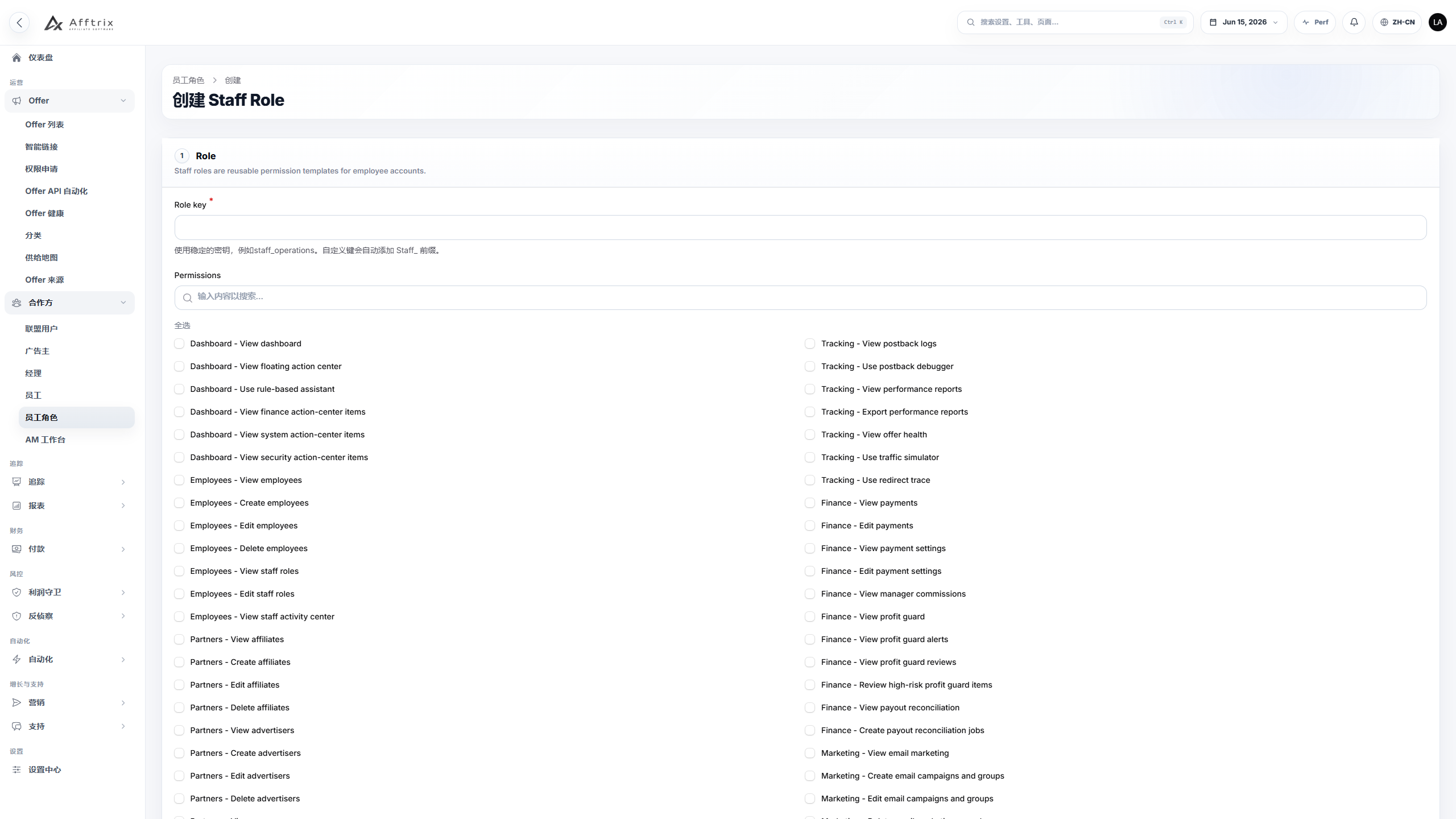Click the 反侦察 shield icon
This screenshot has height=819, width=1456.
click(x=16, y=616)
